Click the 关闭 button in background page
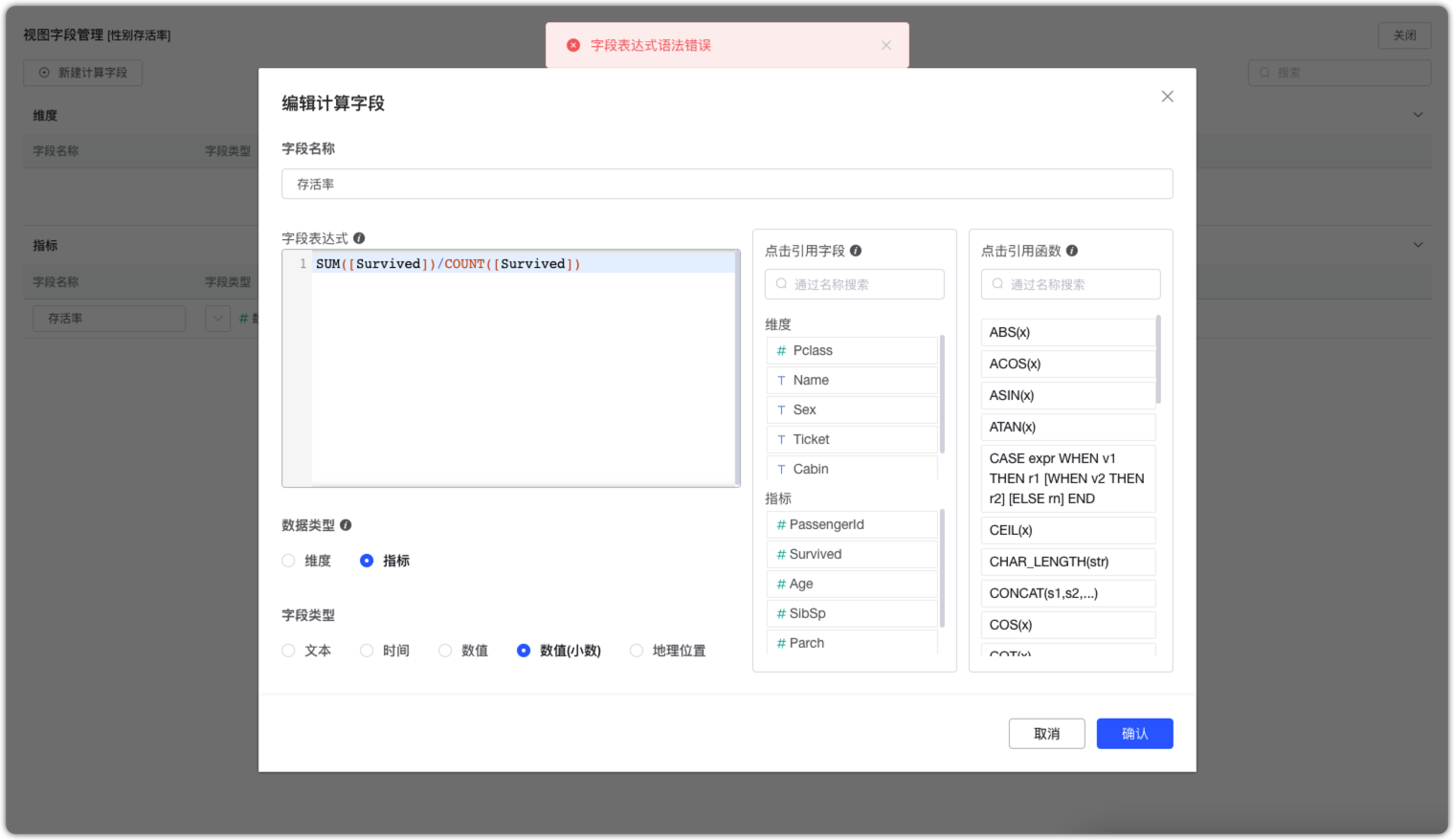Viewport: 1454px width, 840px height. (x=1404, y=35)
